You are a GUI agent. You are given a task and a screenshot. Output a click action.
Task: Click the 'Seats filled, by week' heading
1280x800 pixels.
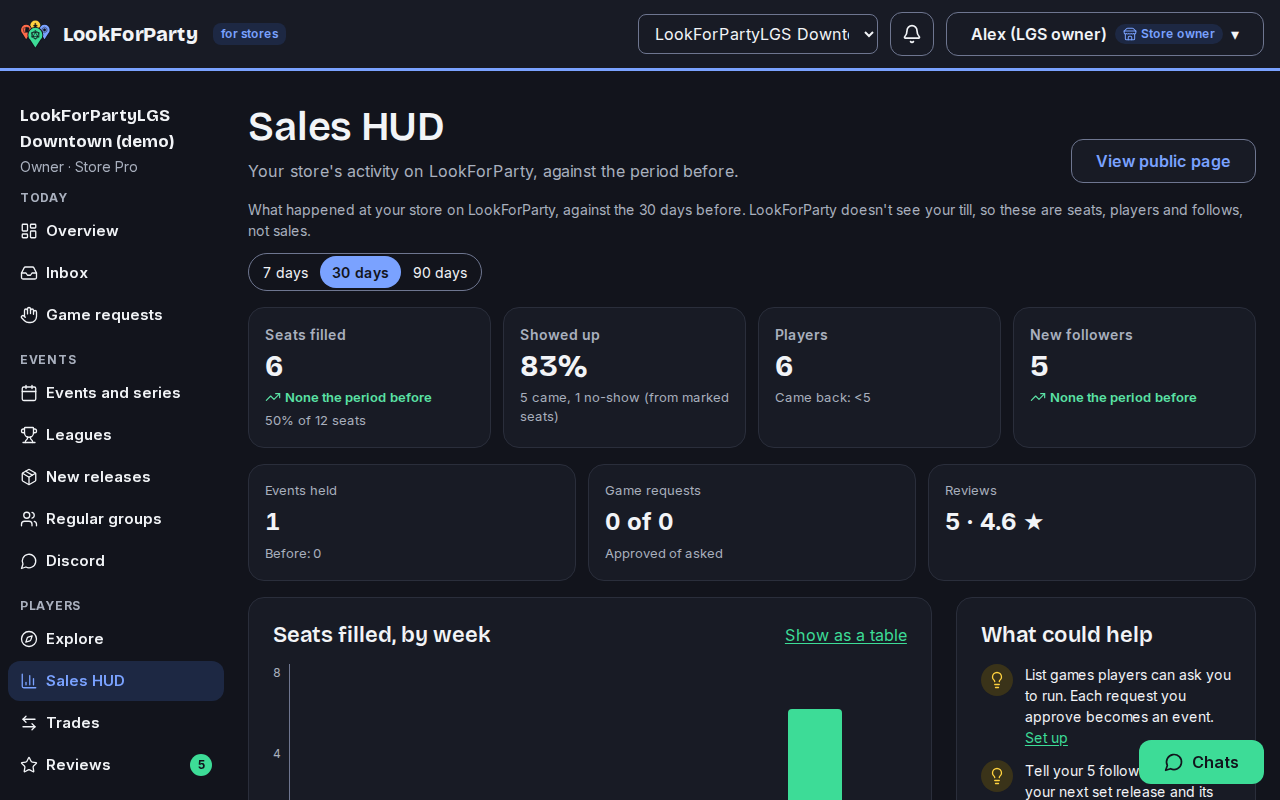(382, 635)
